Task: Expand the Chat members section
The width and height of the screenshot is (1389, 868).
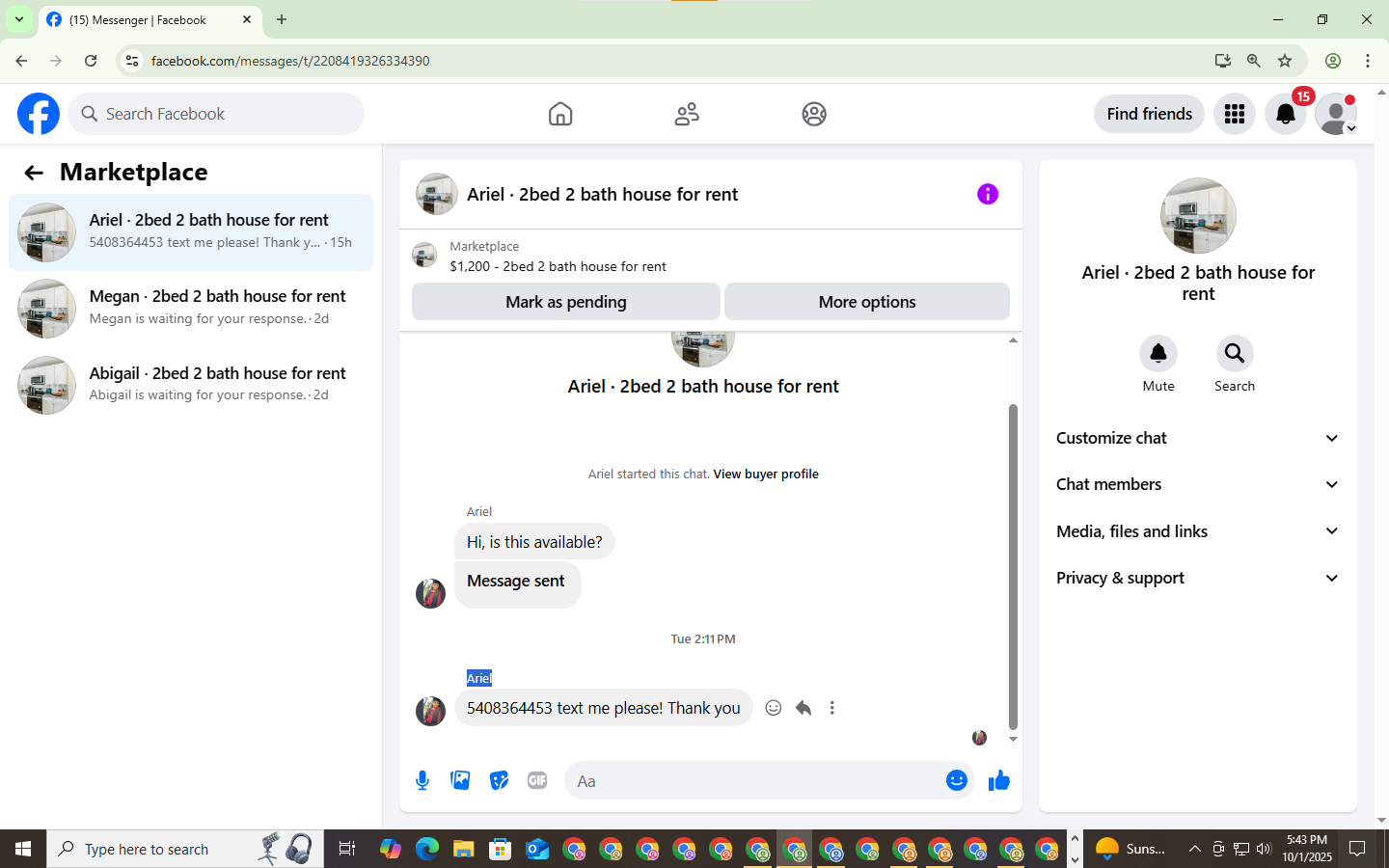Action: coord(1198,484)
